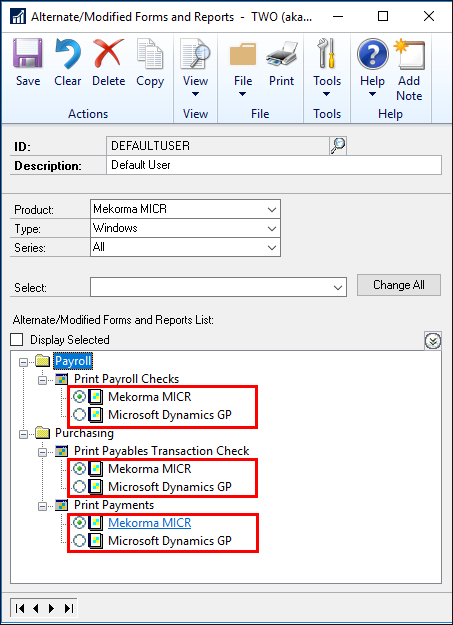Click the Clear undo arrow icon
Viewport: 453px width, 625px height.
click(67, 54)
